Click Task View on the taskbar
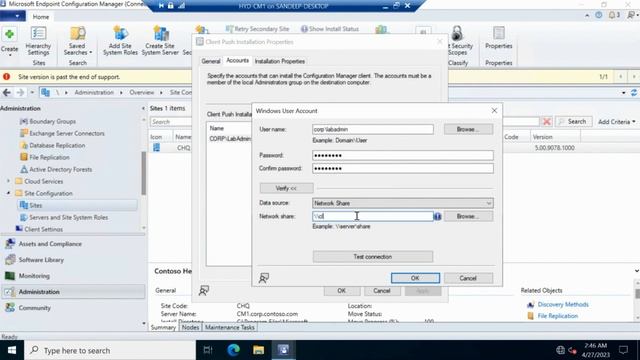Image resolution: width=640 pixels, height=360 pixels. coord(208,350)
